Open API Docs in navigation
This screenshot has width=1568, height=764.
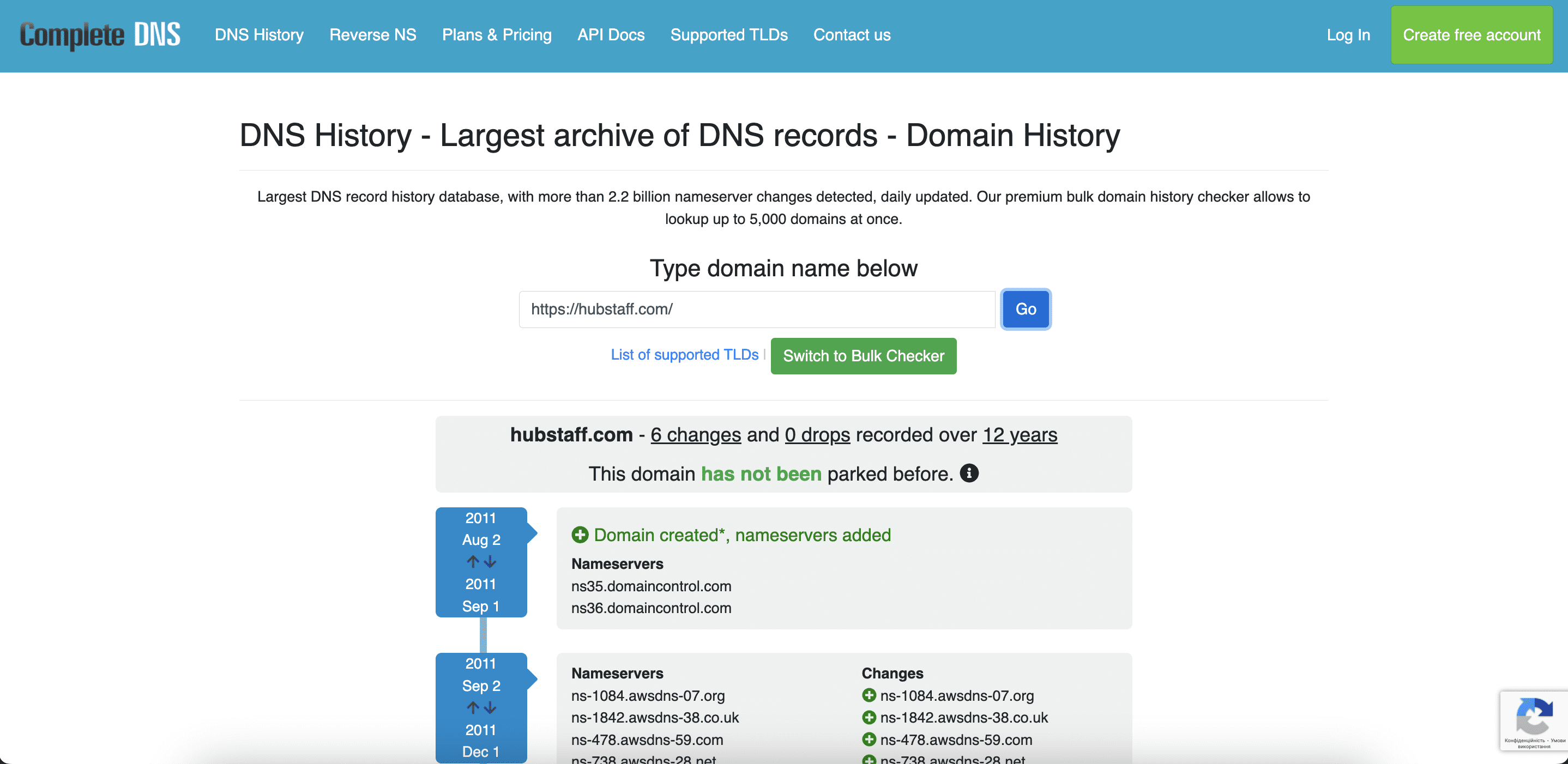611,35
